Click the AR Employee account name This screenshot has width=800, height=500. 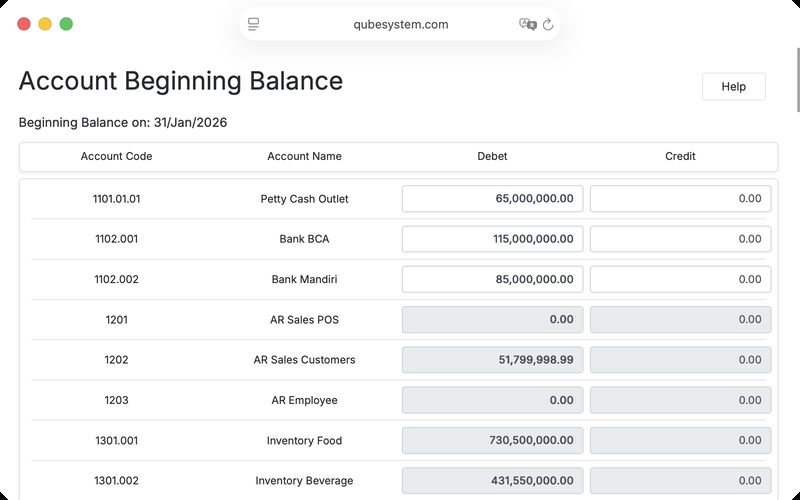click(x=305, y=400)
